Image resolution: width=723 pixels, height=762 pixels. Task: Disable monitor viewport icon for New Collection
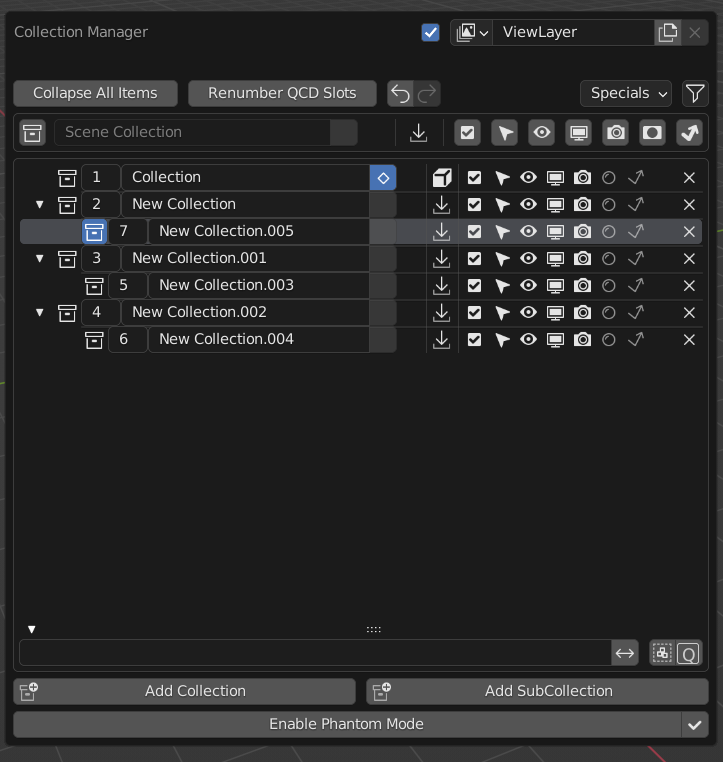tap(555, 205)
